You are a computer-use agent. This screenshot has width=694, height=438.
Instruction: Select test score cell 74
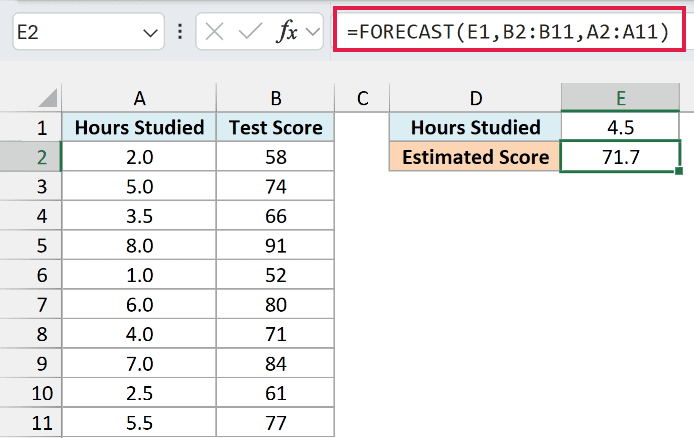[x=276, y=186]
